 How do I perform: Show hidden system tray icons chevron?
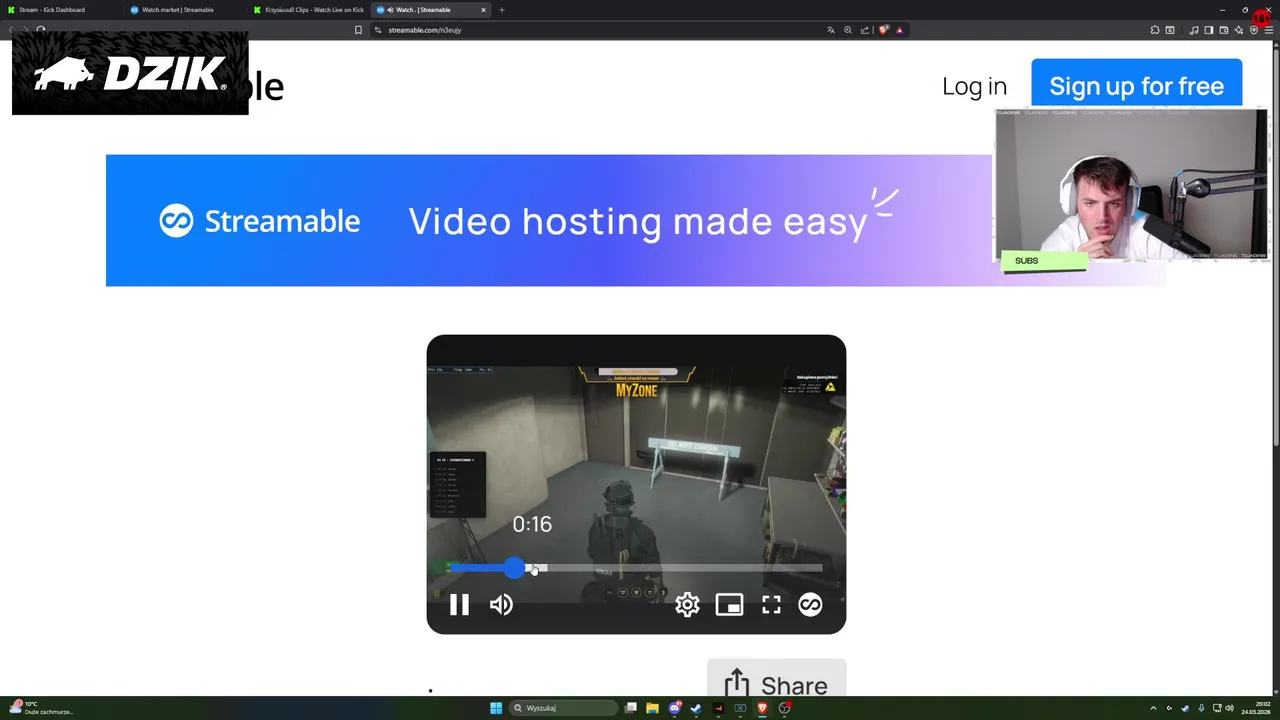click(x=1153, y=708)
